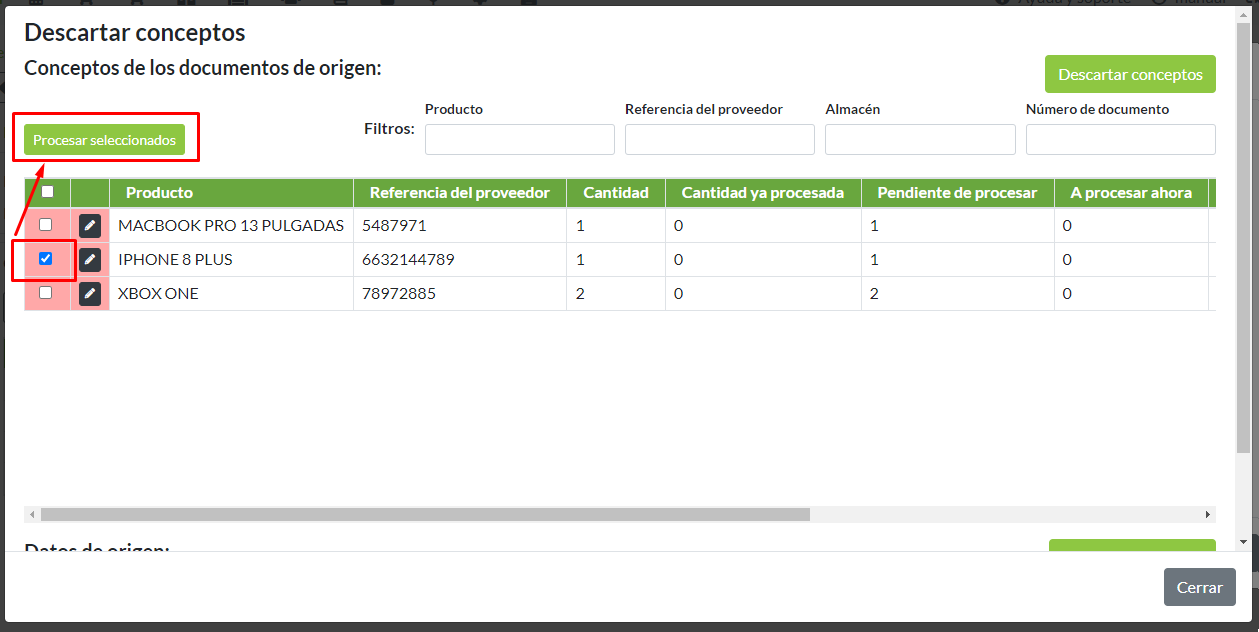Click the horizontal scrollbar right arrow
Viewport: 1259px width, 632px height.
(1208, 514)
